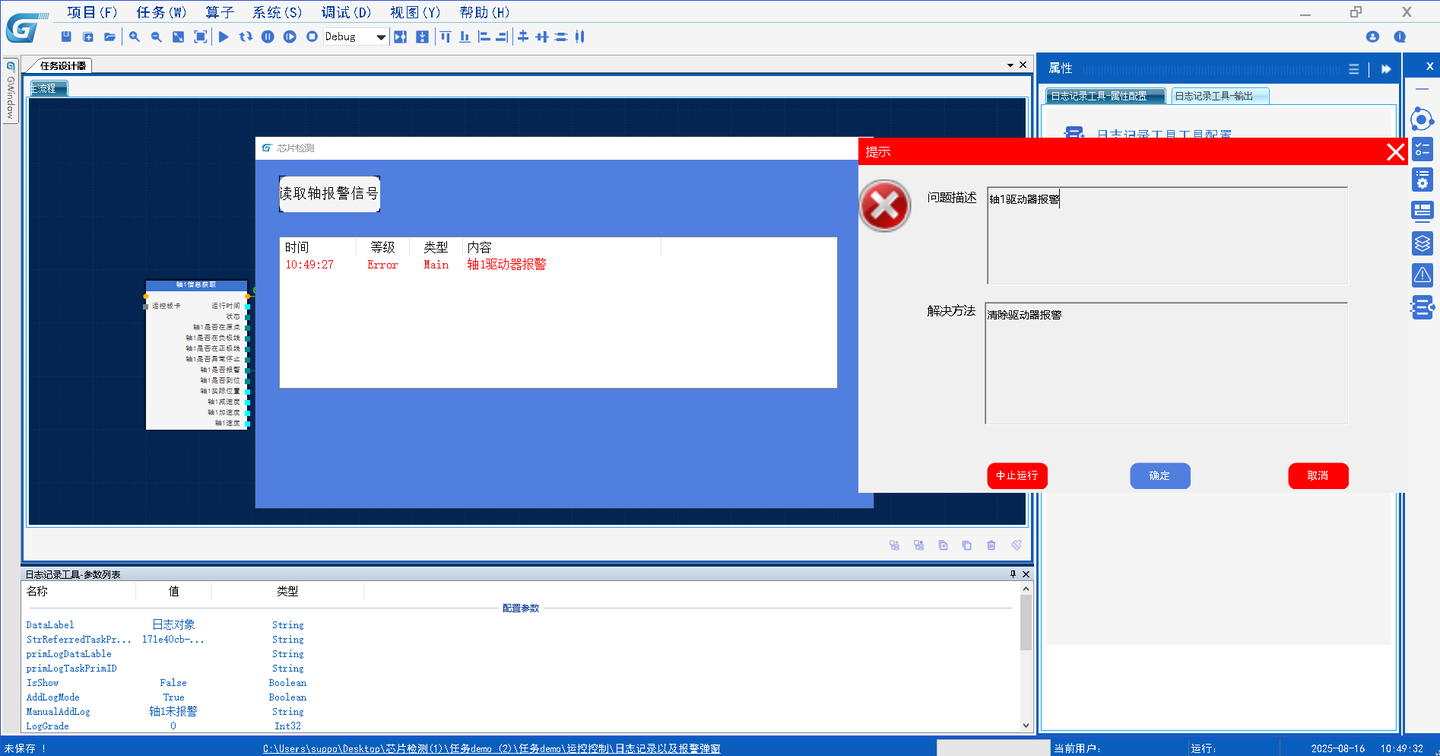Viewport: 1440px width, 756px height.
Task: Align selected nodes to top
Action: click(445, 37)
